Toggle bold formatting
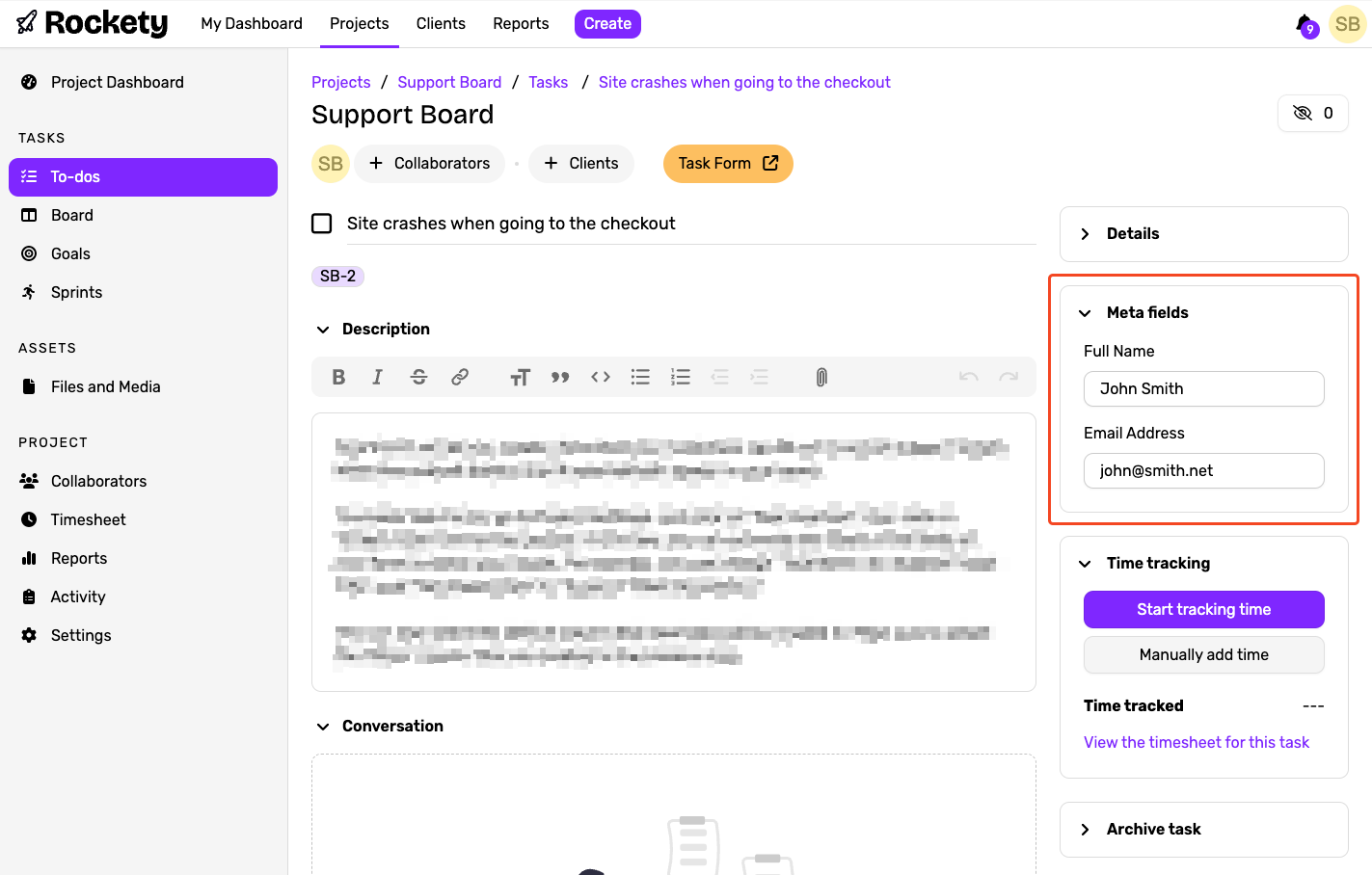This screenshot has height=875, width=1372. click(338, 377)
